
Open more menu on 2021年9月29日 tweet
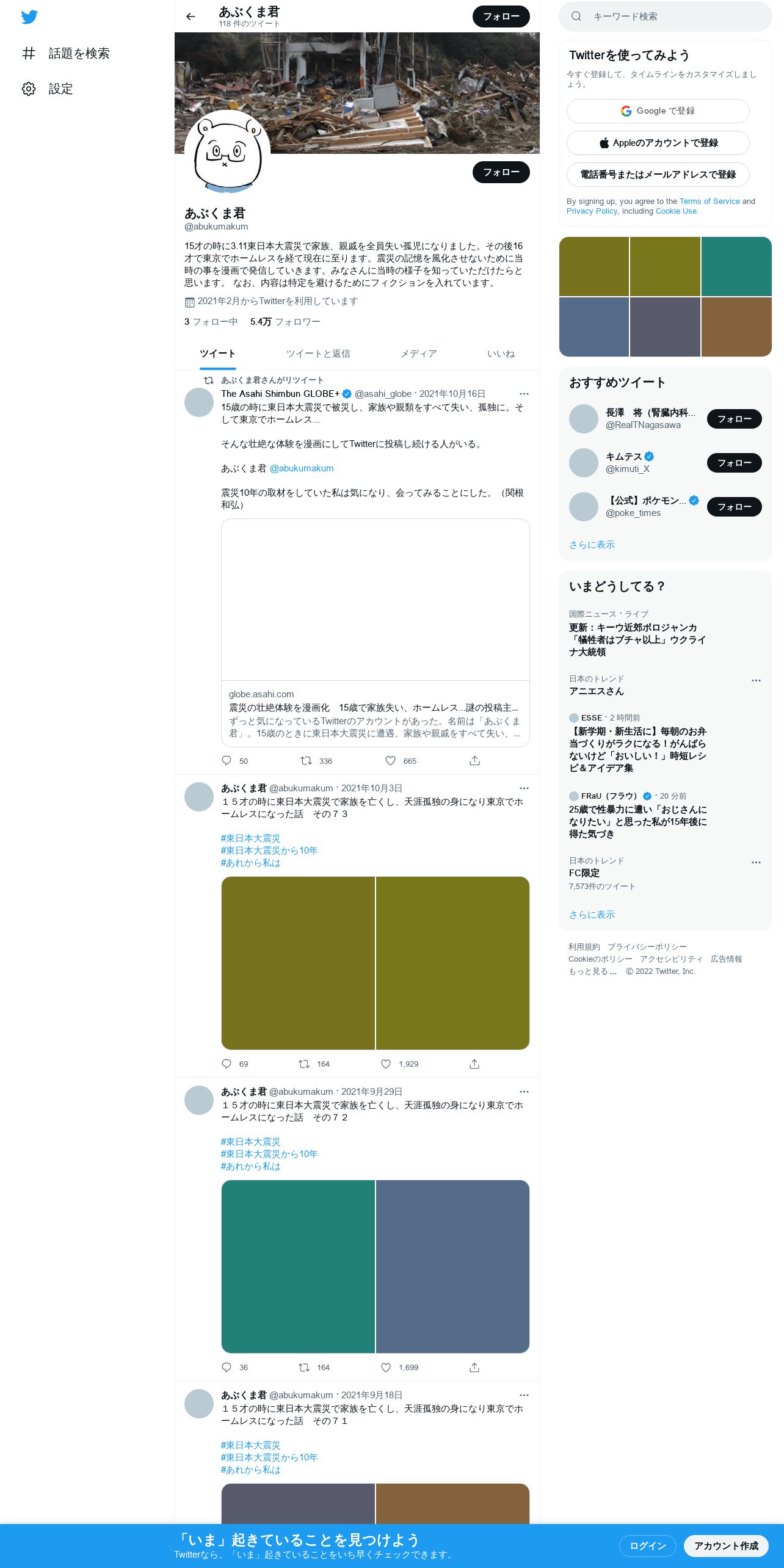pyautogui.click(x=524, y=1092)
